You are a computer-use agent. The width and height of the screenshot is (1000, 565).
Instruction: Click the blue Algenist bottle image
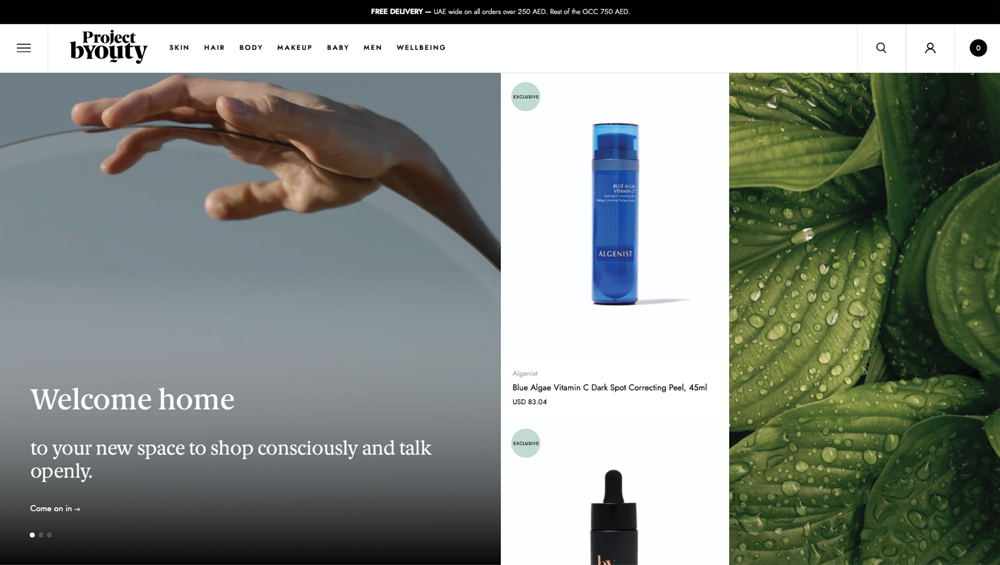[x=615, y=214]
